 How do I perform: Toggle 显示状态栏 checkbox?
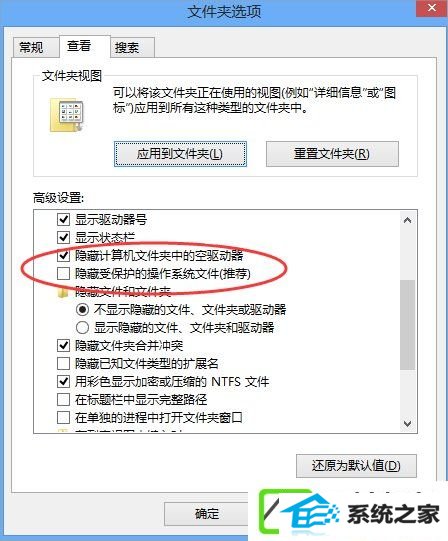pyautogui.click(x=64, y=237)
